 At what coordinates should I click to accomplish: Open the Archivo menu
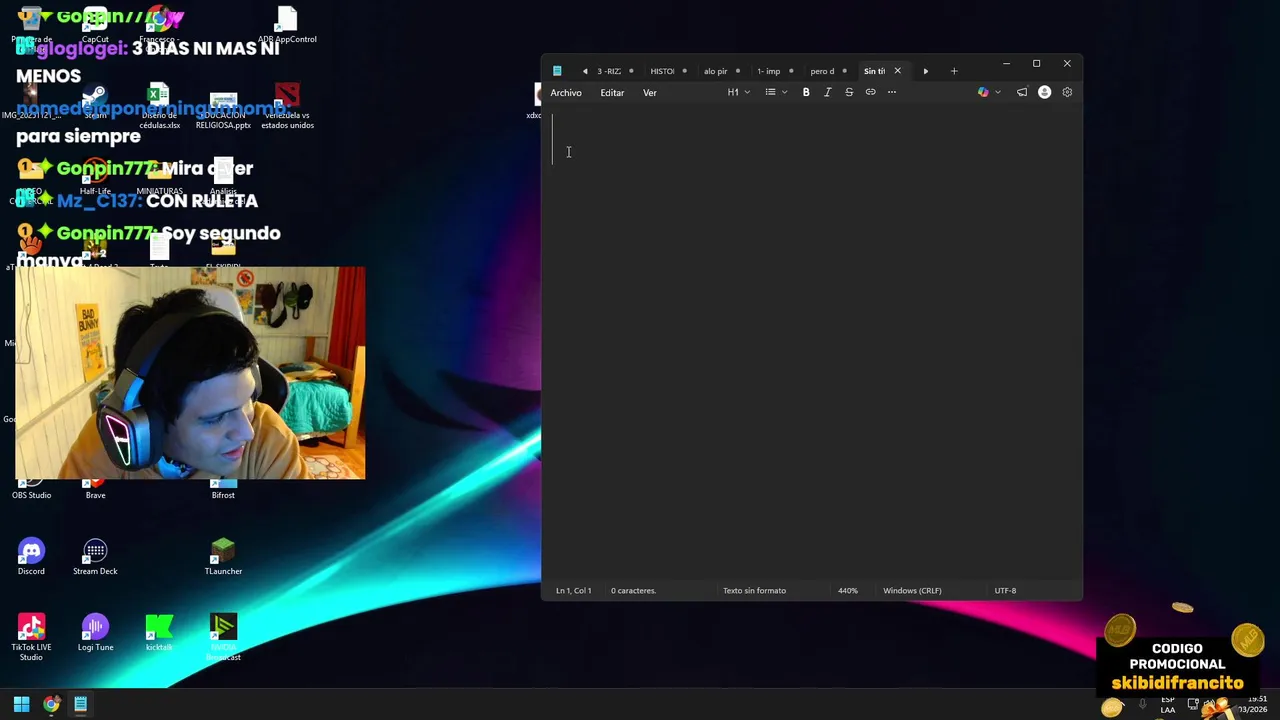coord(566,93)
